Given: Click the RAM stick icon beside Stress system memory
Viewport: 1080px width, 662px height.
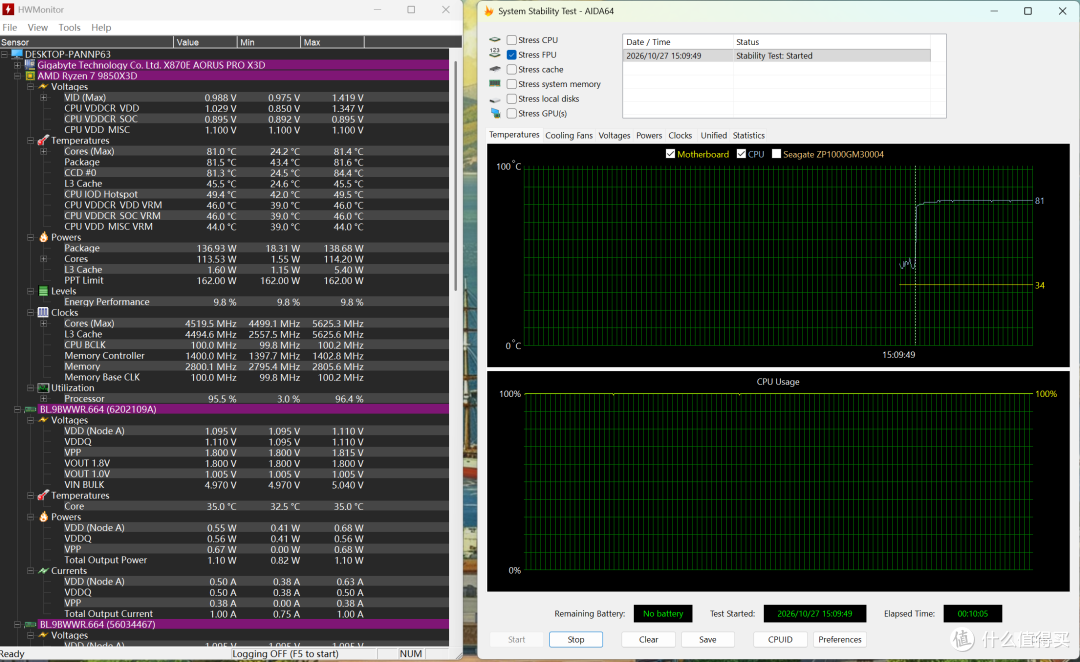Looking at the screenshot, I should pos(495,84).
